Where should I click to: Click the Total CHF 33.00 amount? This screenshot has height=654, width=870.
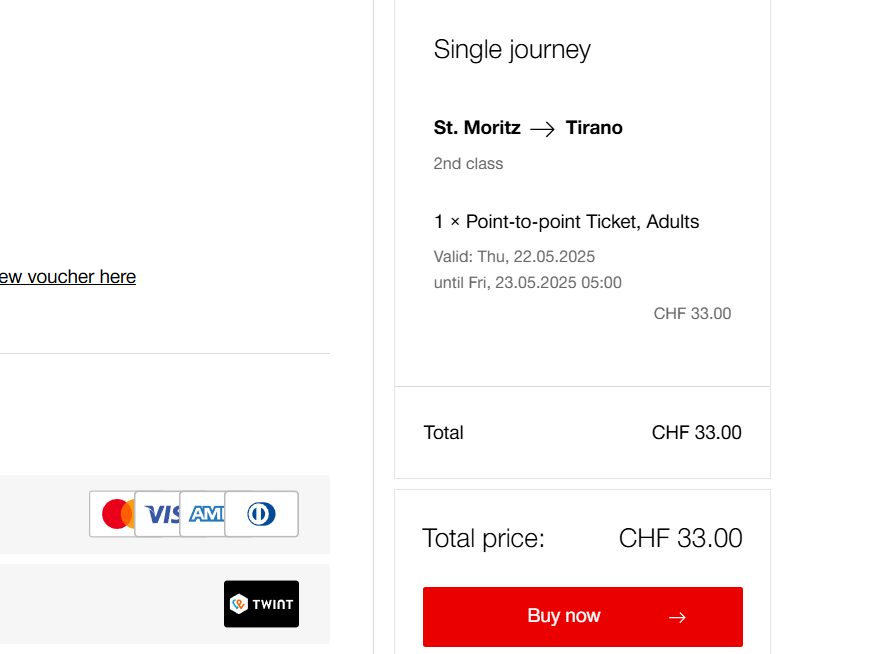point(696,433)
